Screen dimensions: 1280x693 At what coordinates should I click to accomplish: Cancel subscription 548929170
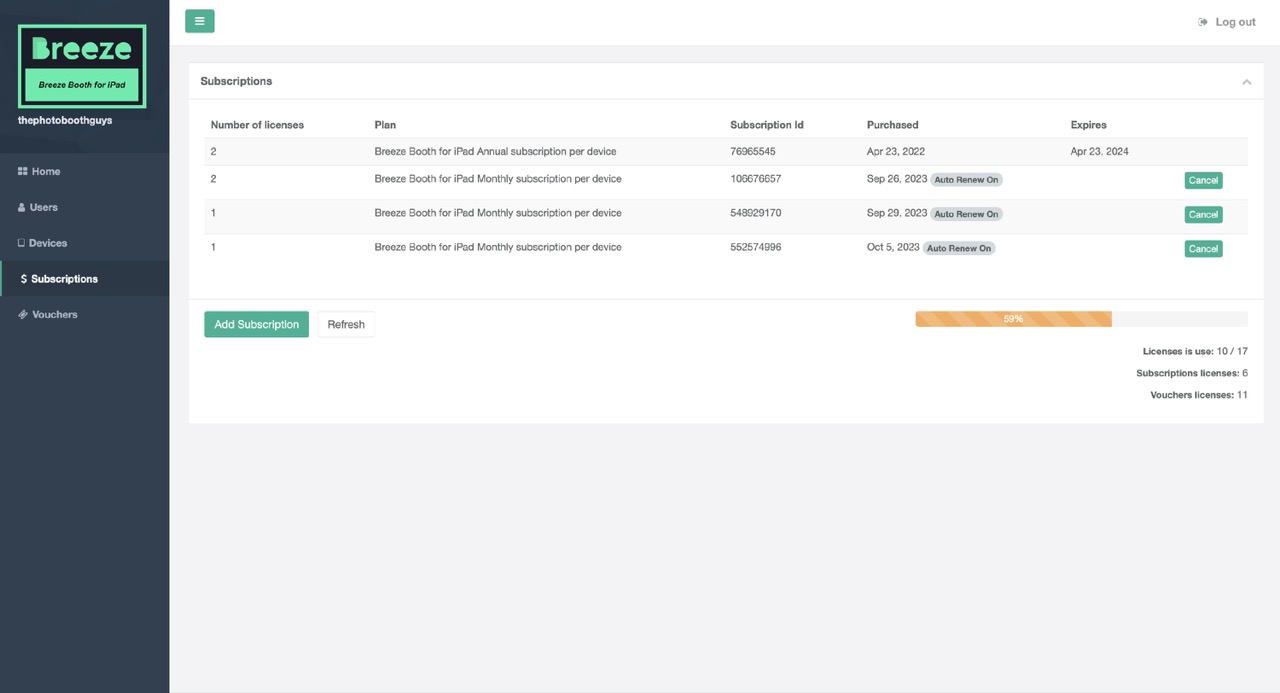tap(1203, 215)
